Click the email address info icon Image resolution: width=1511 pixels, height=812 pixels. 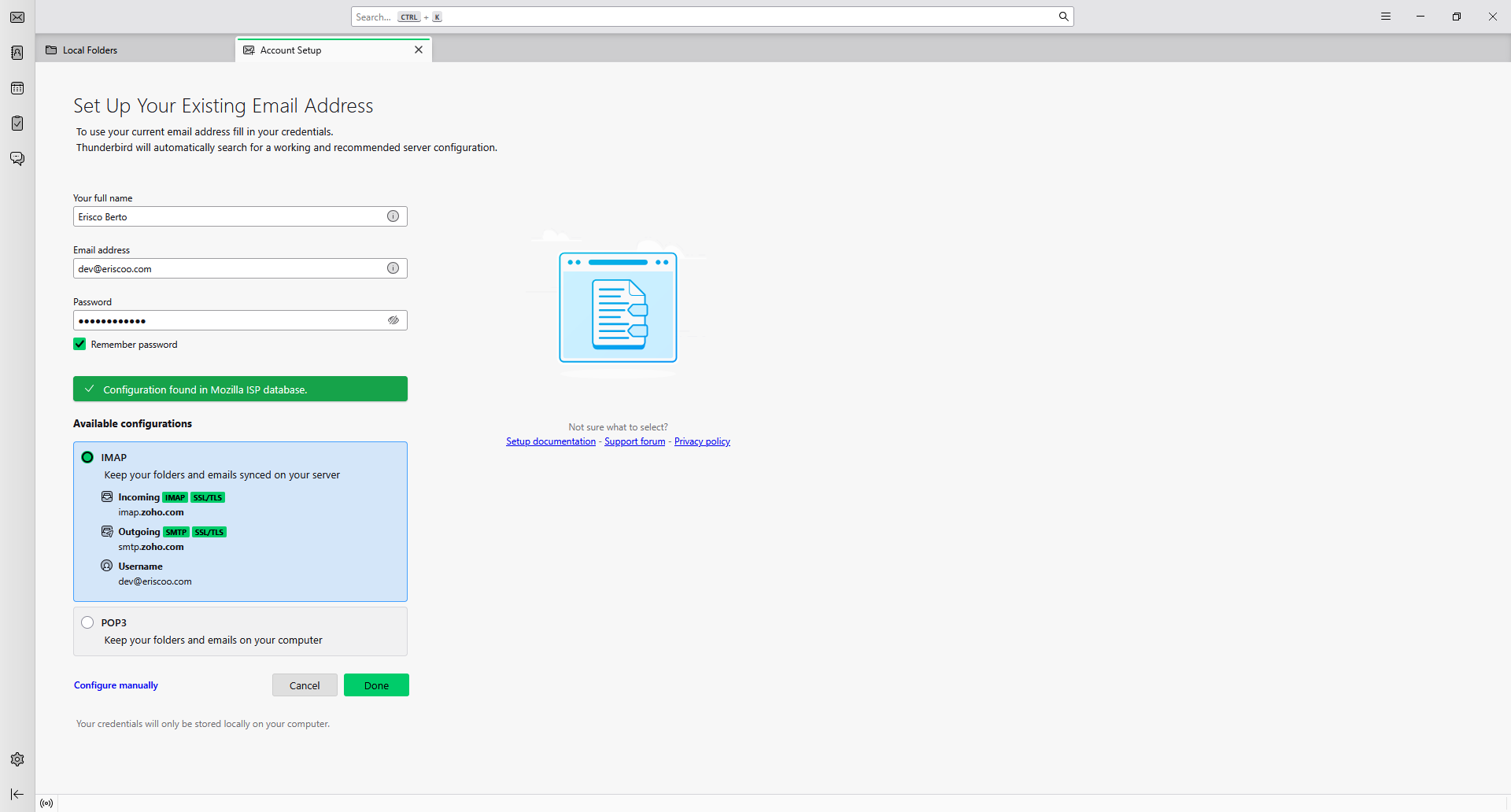coord(393,268)
